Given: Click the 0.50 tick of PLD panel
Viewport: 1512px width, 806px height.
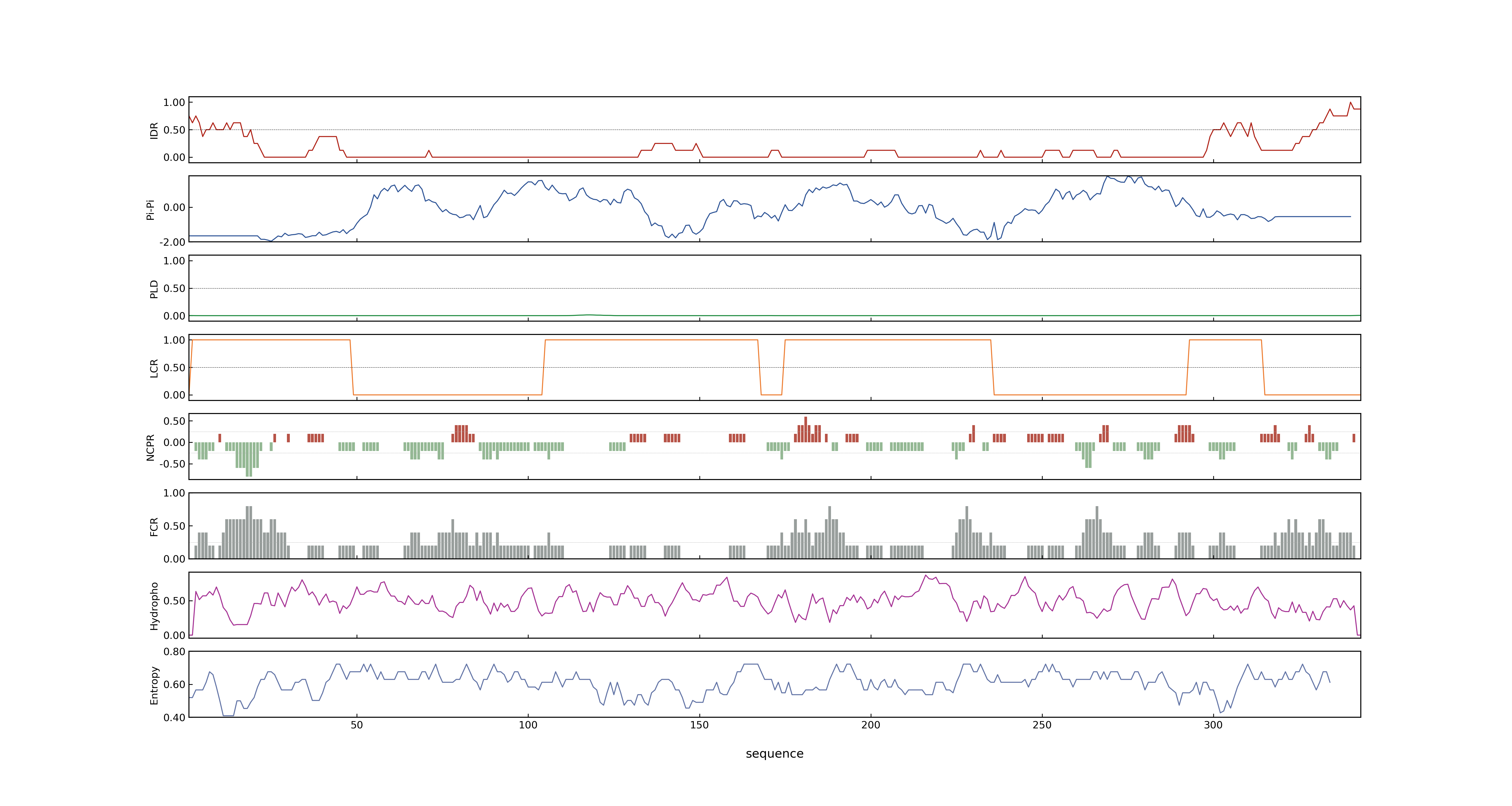Looking at the screenshot, I should 174,288.
